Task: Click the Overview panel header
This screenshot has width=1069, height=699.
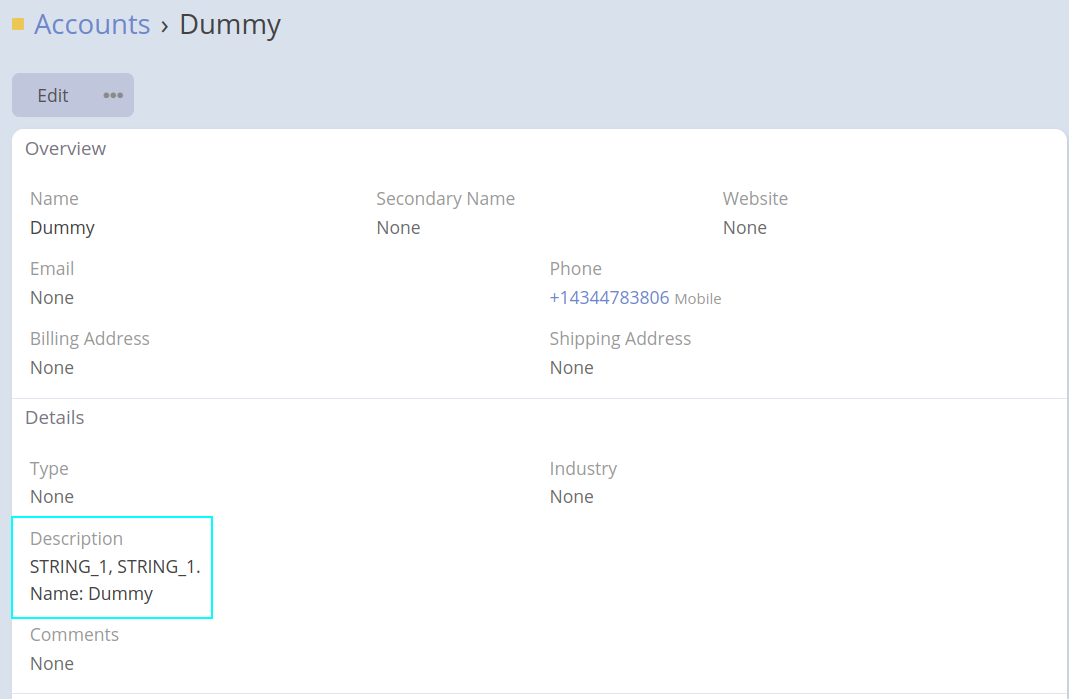Action: coord(66,149)
